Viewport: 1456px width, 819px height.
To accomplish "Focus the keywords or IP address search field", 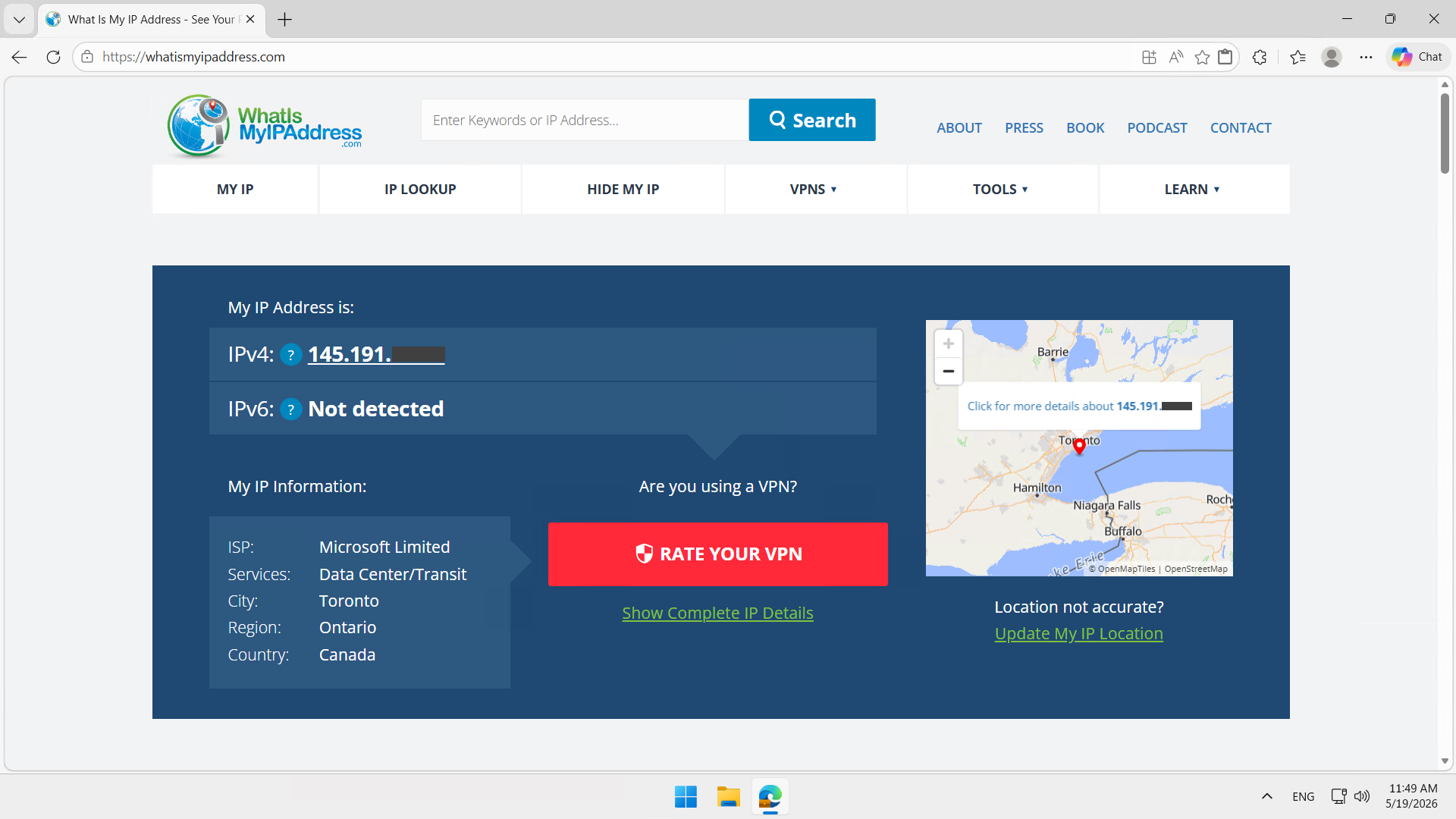I will (x=585, y=120).
